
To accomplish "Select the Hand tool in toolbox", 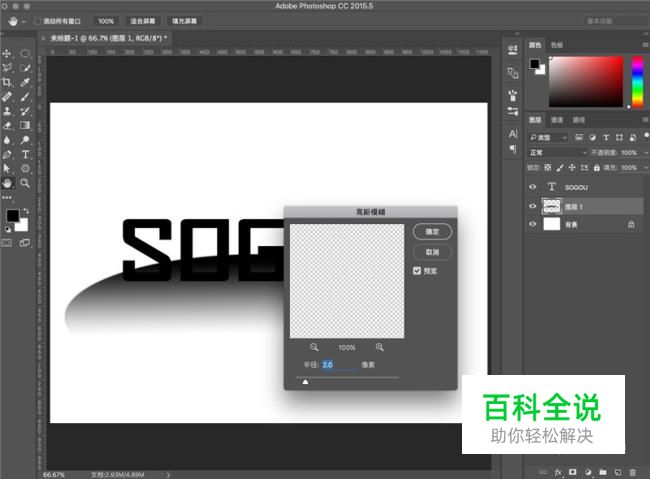I will tap(7, 183).
